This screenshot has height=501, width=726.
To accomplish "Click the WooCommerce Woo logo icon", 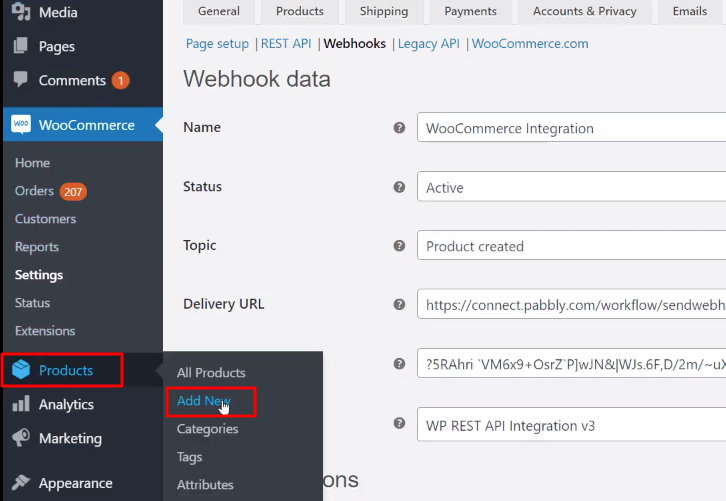I will [x=21, y=125].
